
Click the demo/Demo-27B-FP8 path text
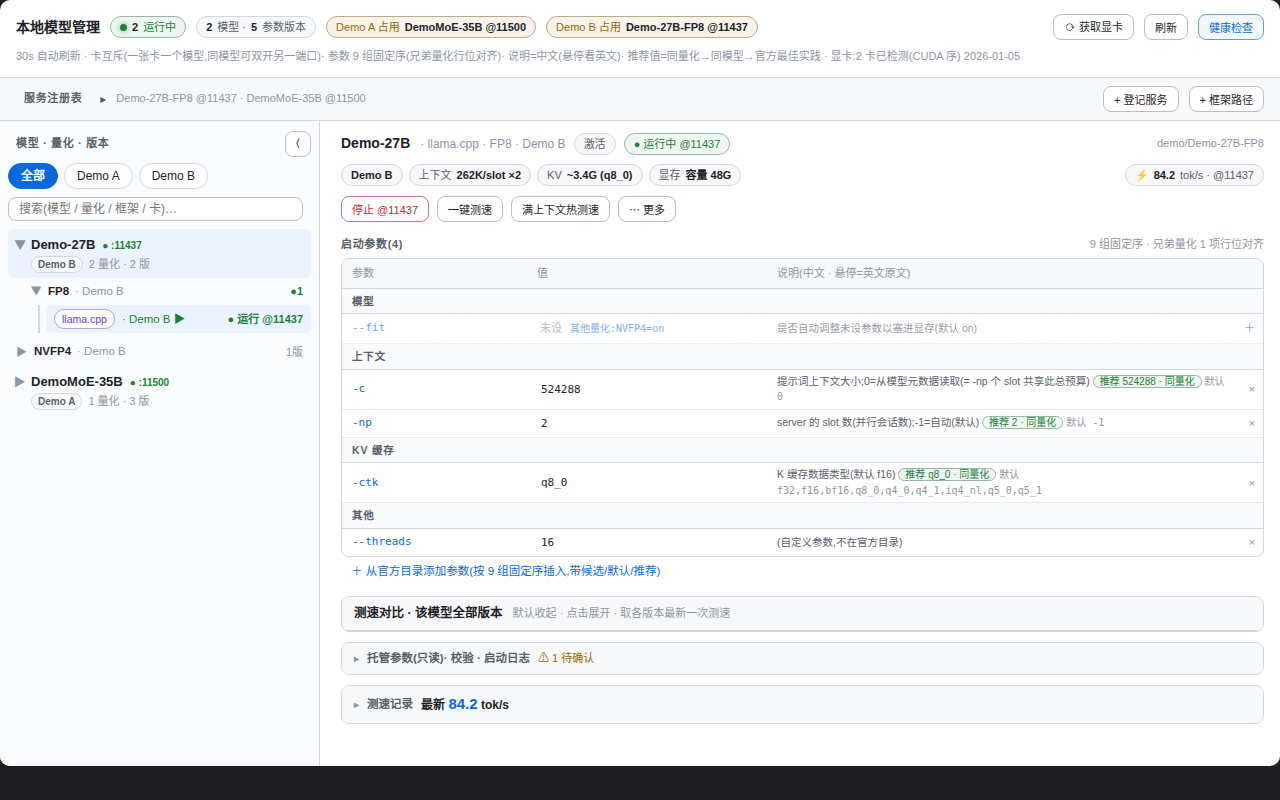1210,144
